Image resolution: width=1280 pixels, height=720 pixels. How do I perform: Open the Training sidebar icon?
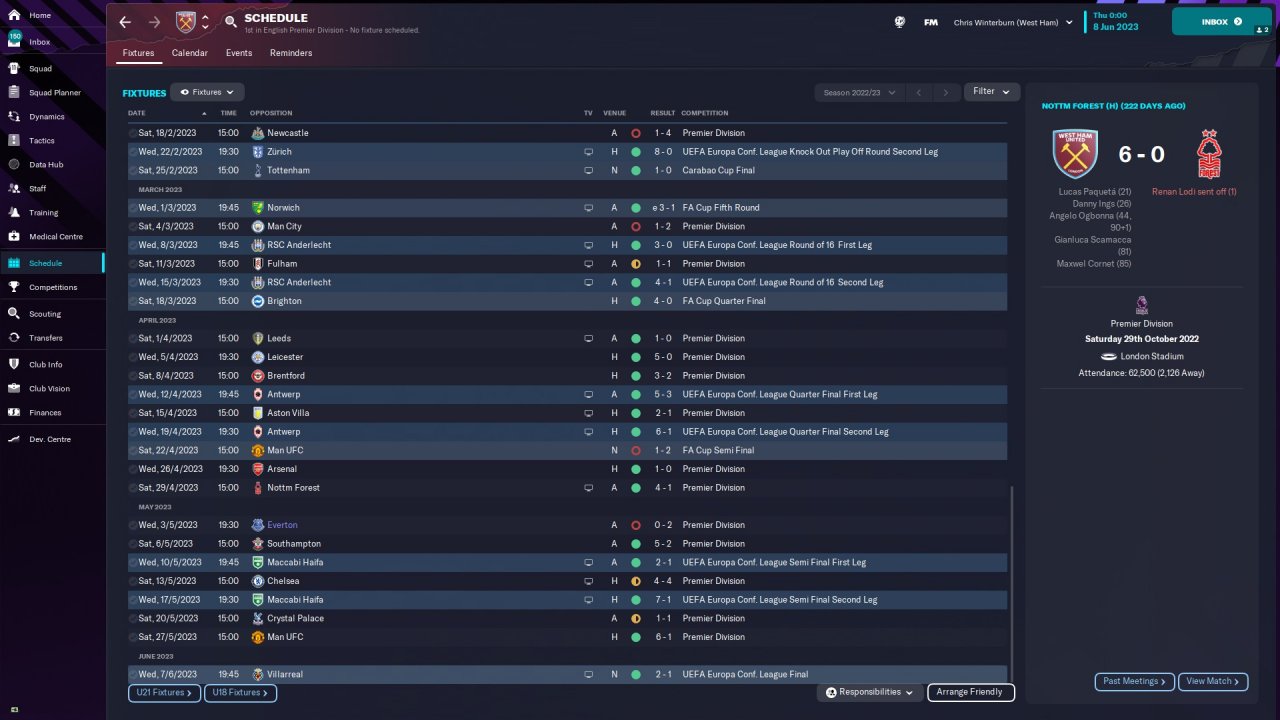click(x=14, y=213)
